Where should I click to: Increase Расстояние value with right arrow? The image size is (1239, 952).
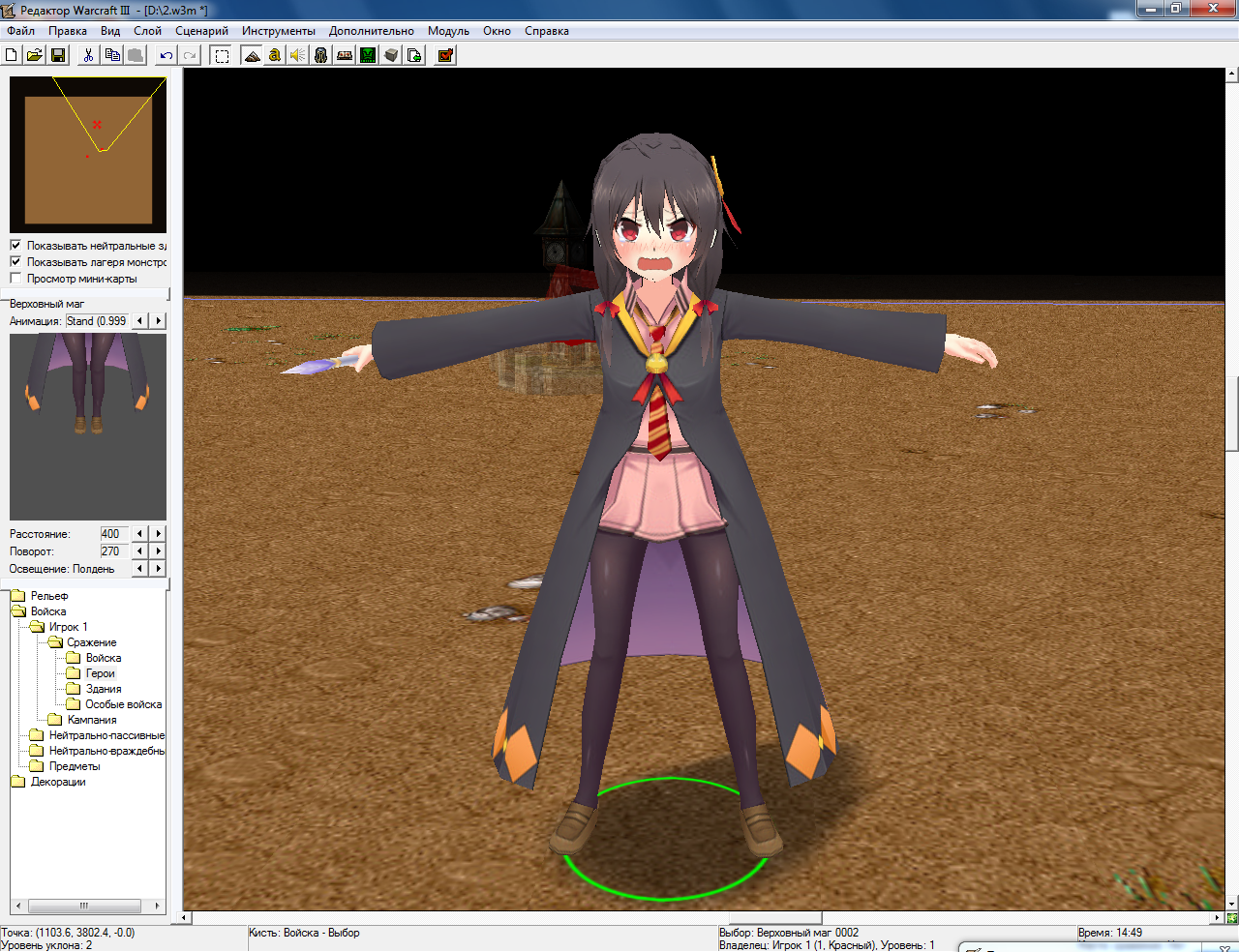(159, 534)
